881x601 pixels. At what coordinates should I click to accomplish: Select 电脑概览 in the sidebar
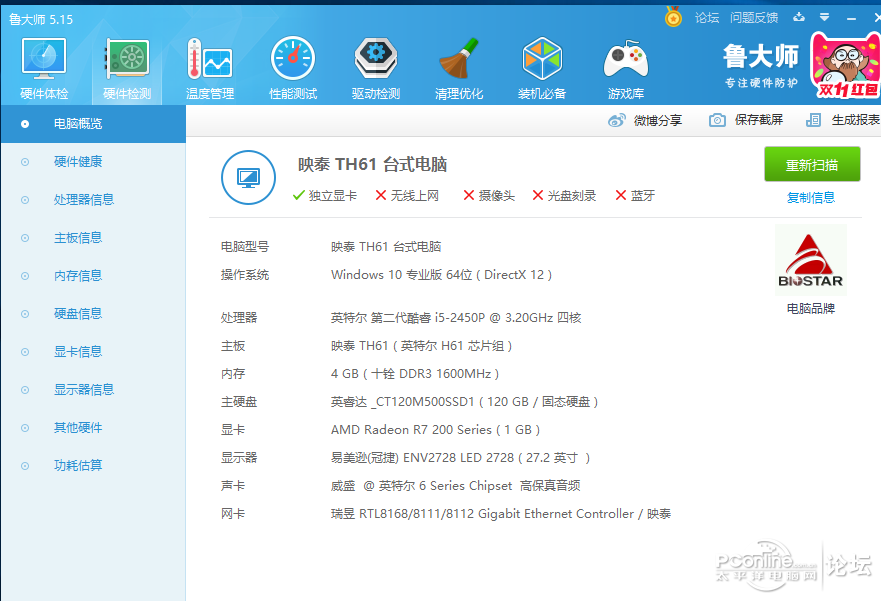pyautogui.click(x=93, y=124)
